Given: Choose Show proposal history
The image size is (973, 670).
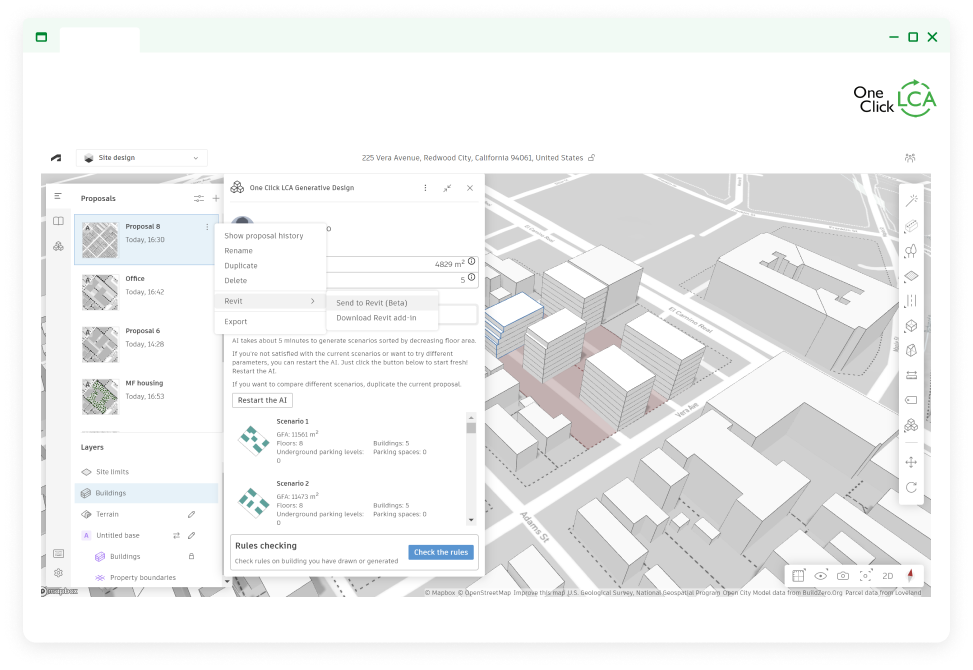Looking at the screenshot, I should (x=264, y=236).
